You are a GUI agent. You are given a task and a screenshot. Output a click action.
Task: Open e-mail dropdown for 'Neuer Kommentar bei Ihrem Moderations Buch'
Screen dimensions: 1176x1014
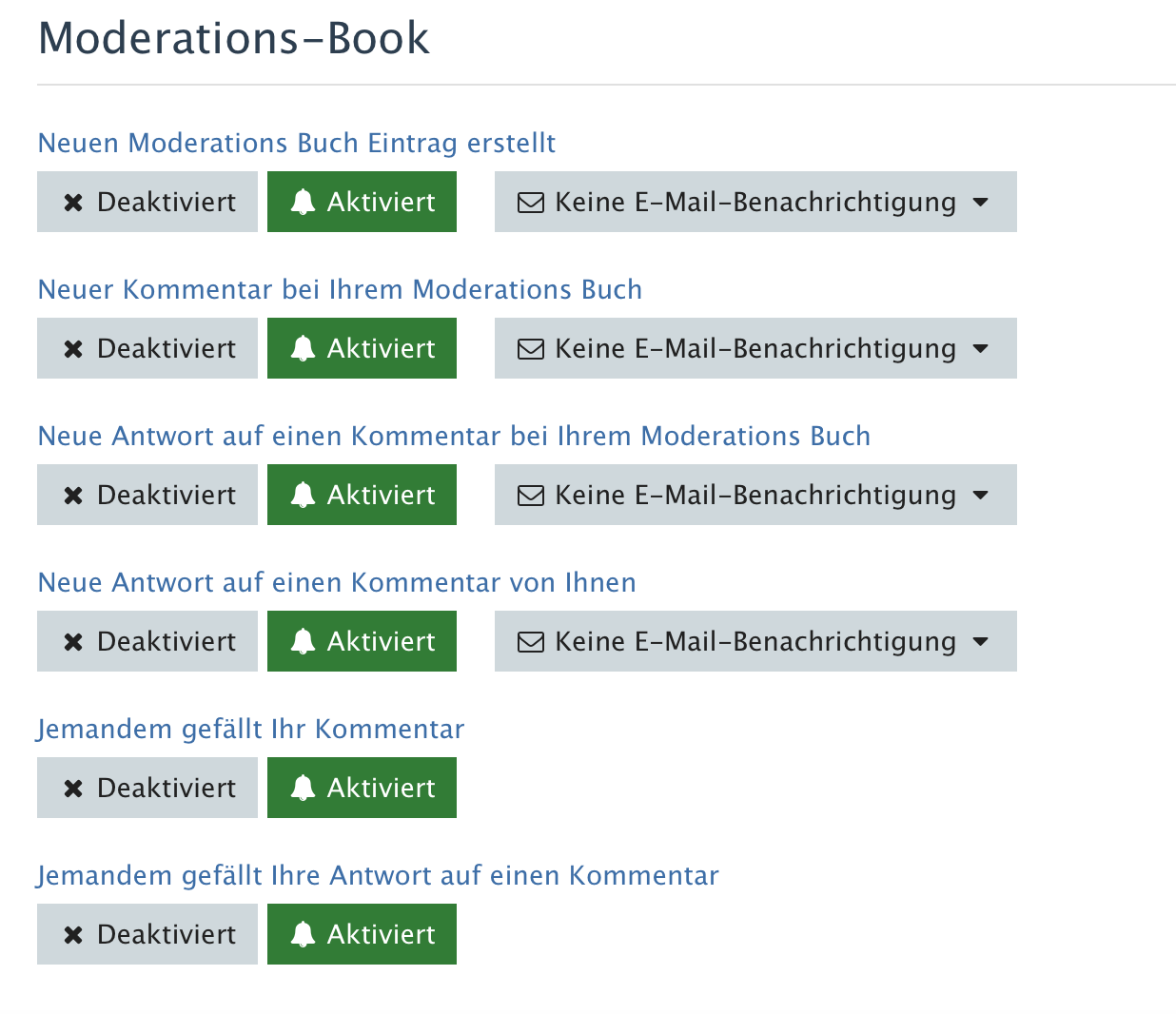[755, 348]
